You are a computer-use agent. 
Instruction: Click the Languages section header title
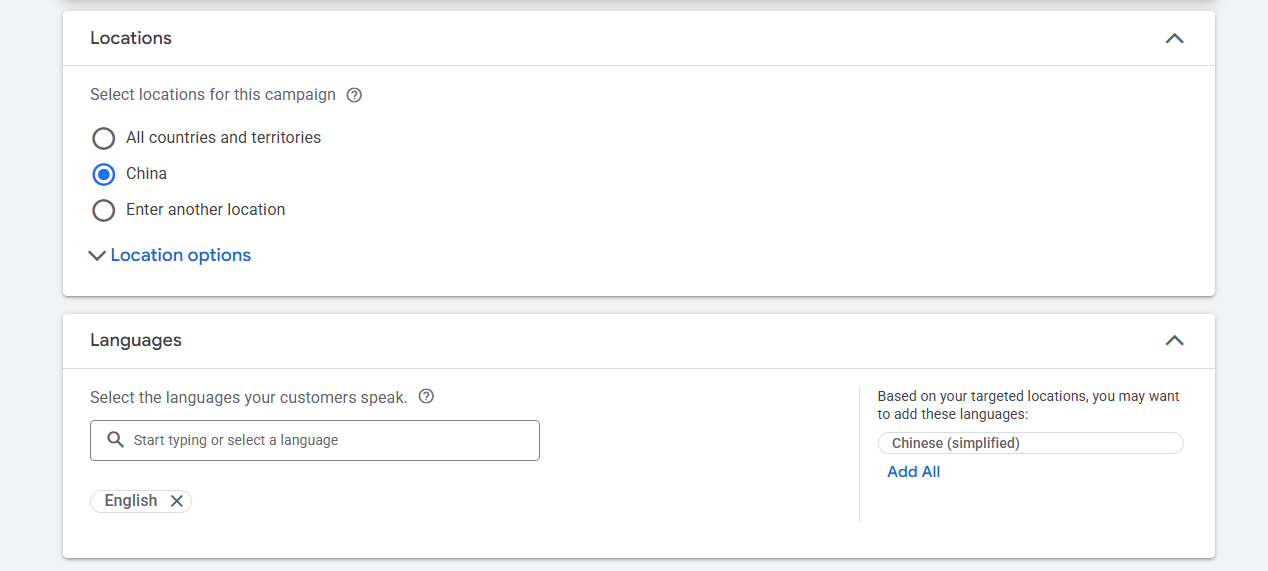coord(136,340)
